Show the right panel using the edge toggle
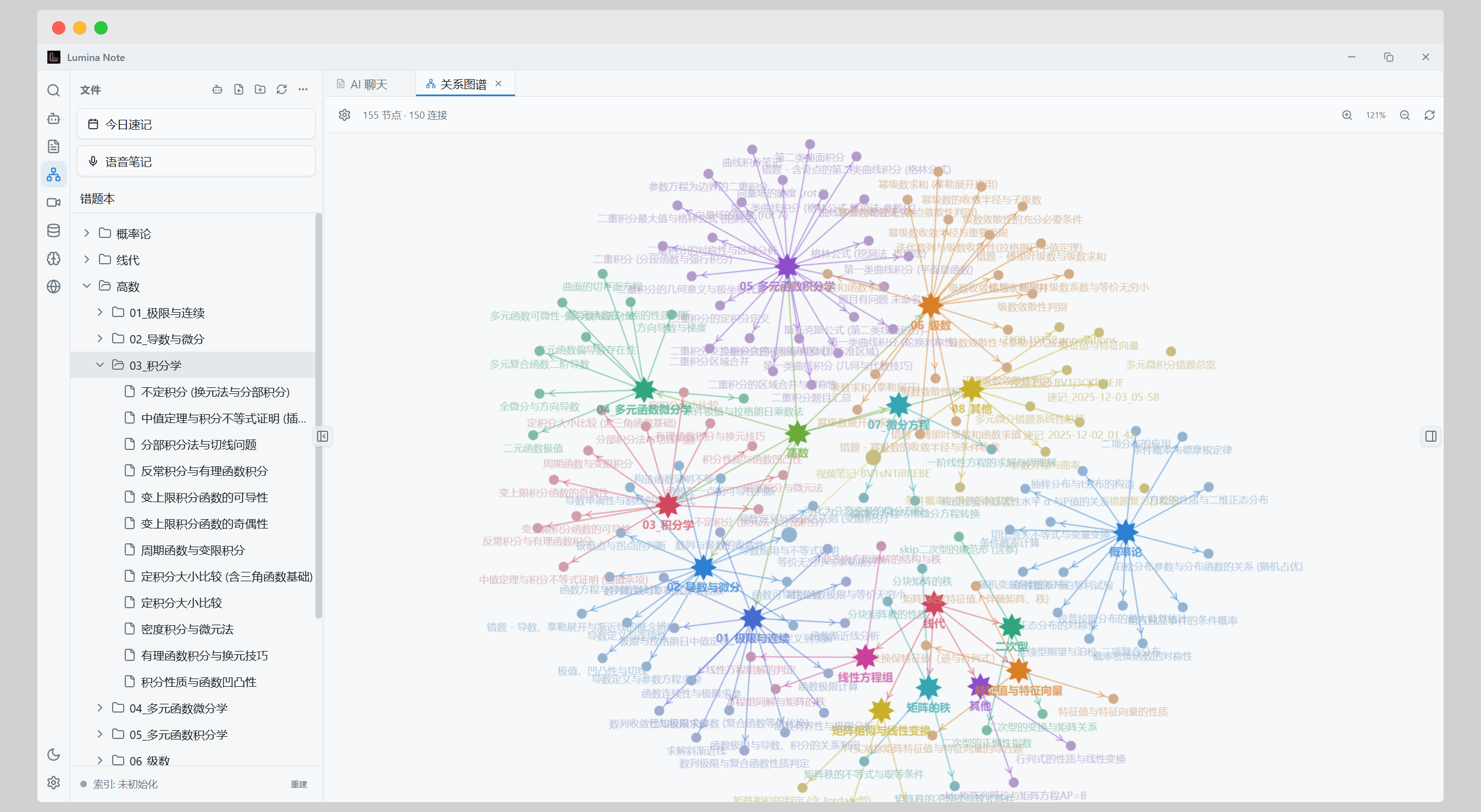Screen dimensions: 1481x812 point(1432,436)
